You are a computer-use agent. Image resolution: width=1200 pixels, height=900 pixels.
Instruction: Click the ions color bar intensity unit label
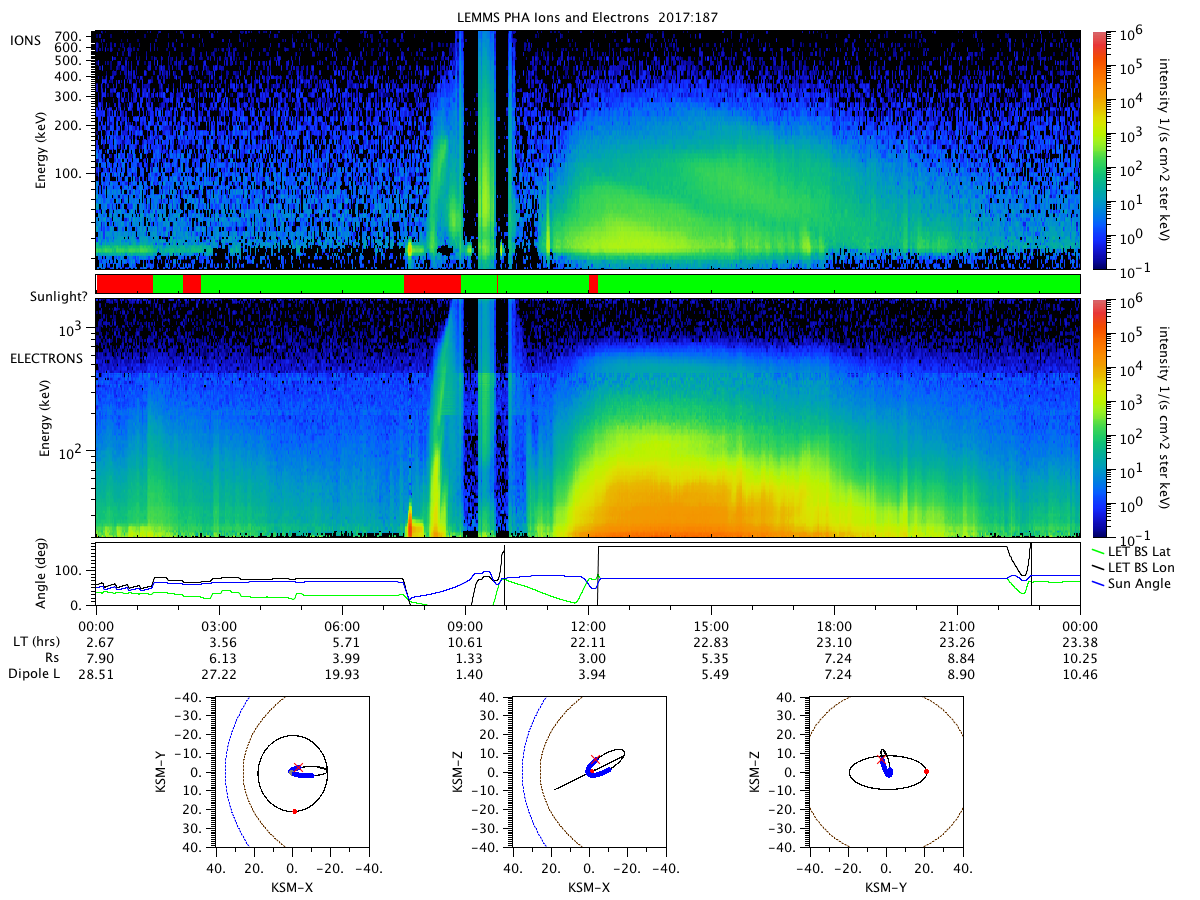pyautogui.click(x=1162, y=150)
